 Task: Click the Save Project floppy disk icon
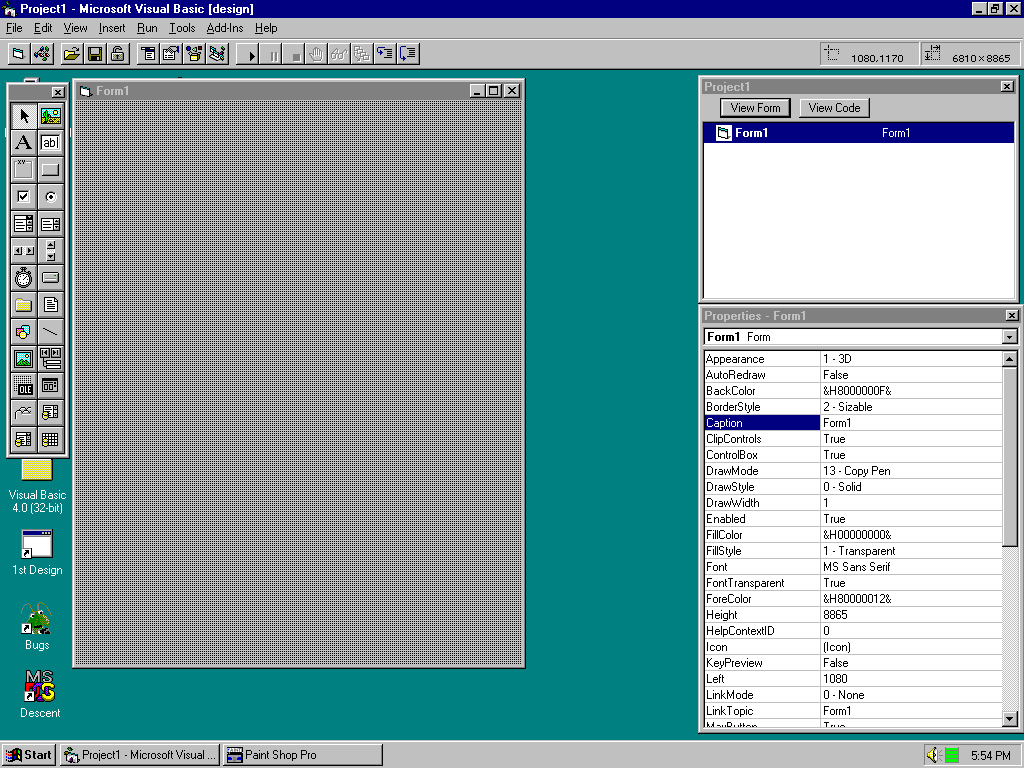click(x=95, y=54)
